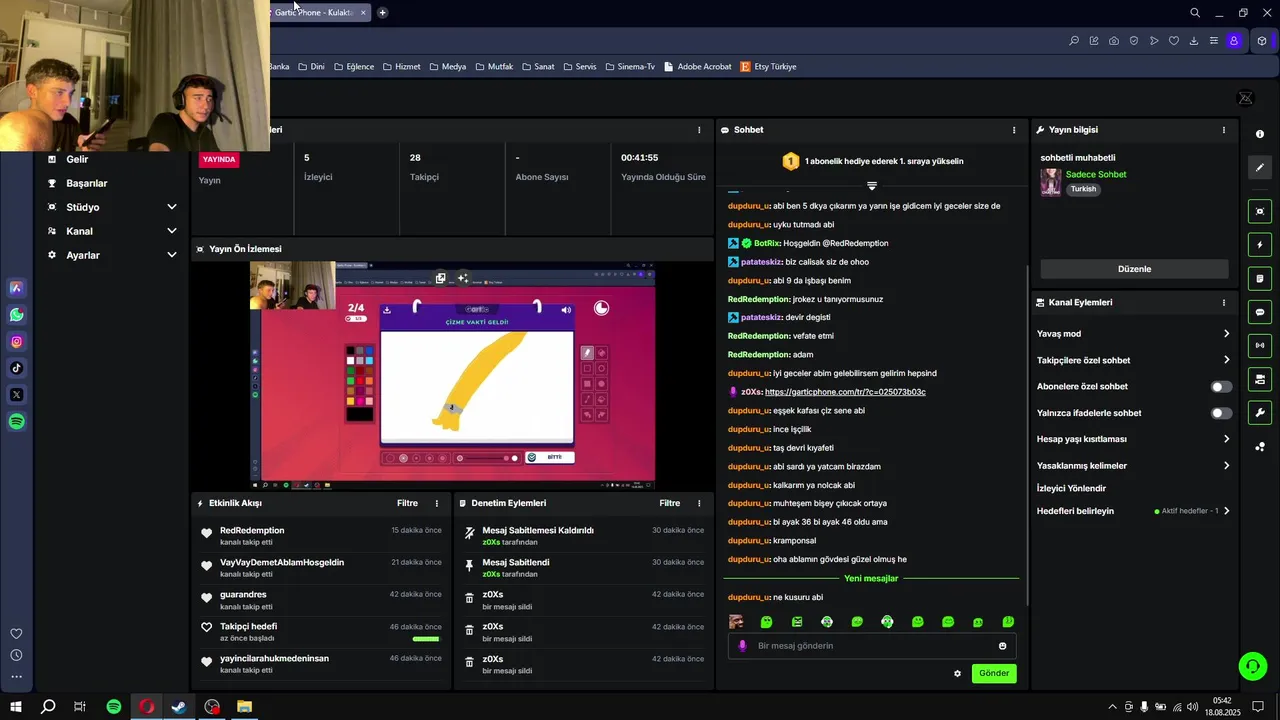The height and width of the screenshot is (720, 1280).
Task: Click the snapshot camera icon in browser toolbar
Action: (x=1114, y=41)
